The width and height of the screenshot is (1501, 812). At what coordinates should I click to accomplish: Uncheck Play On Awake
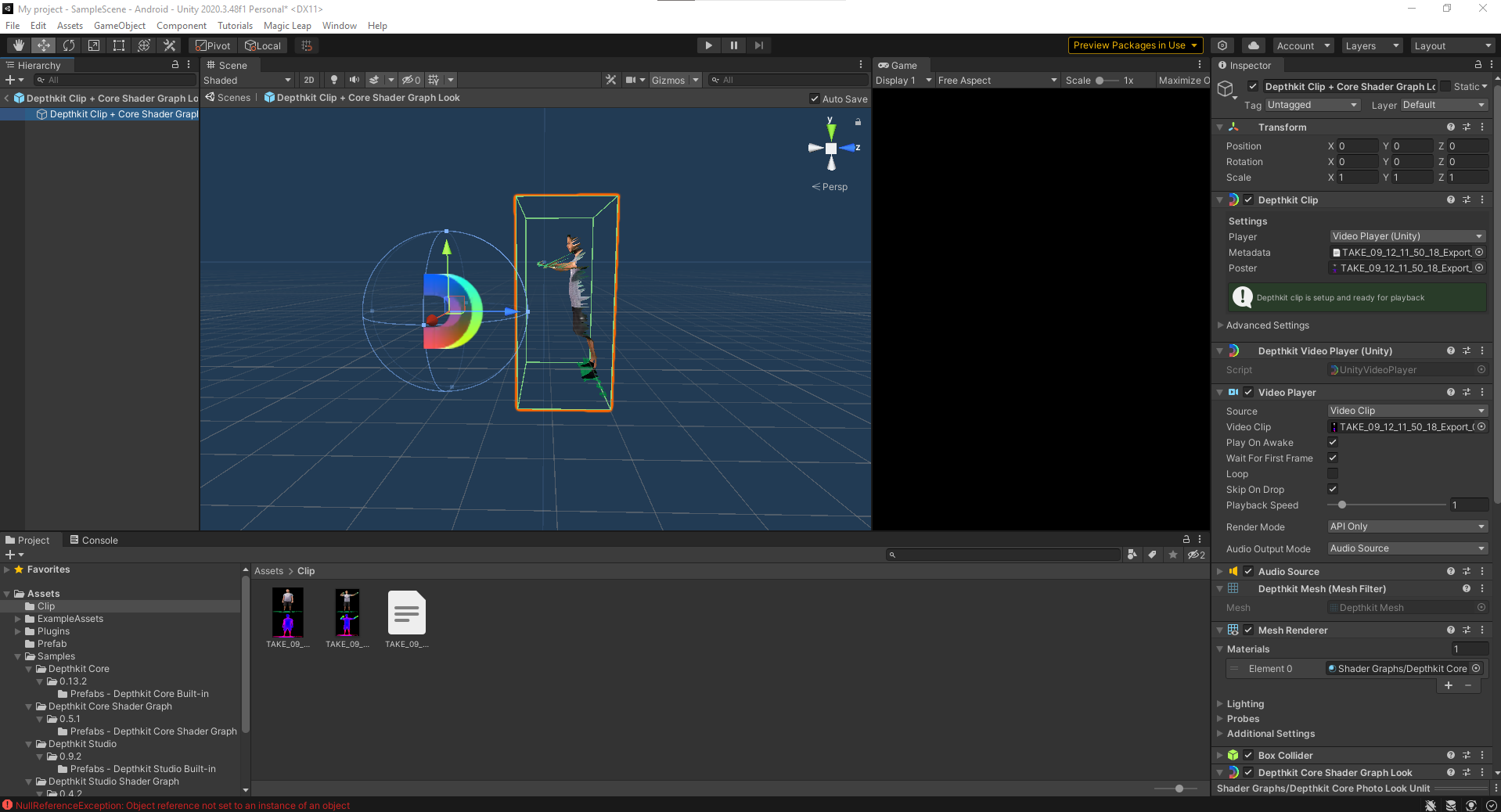pos(1333,443)
